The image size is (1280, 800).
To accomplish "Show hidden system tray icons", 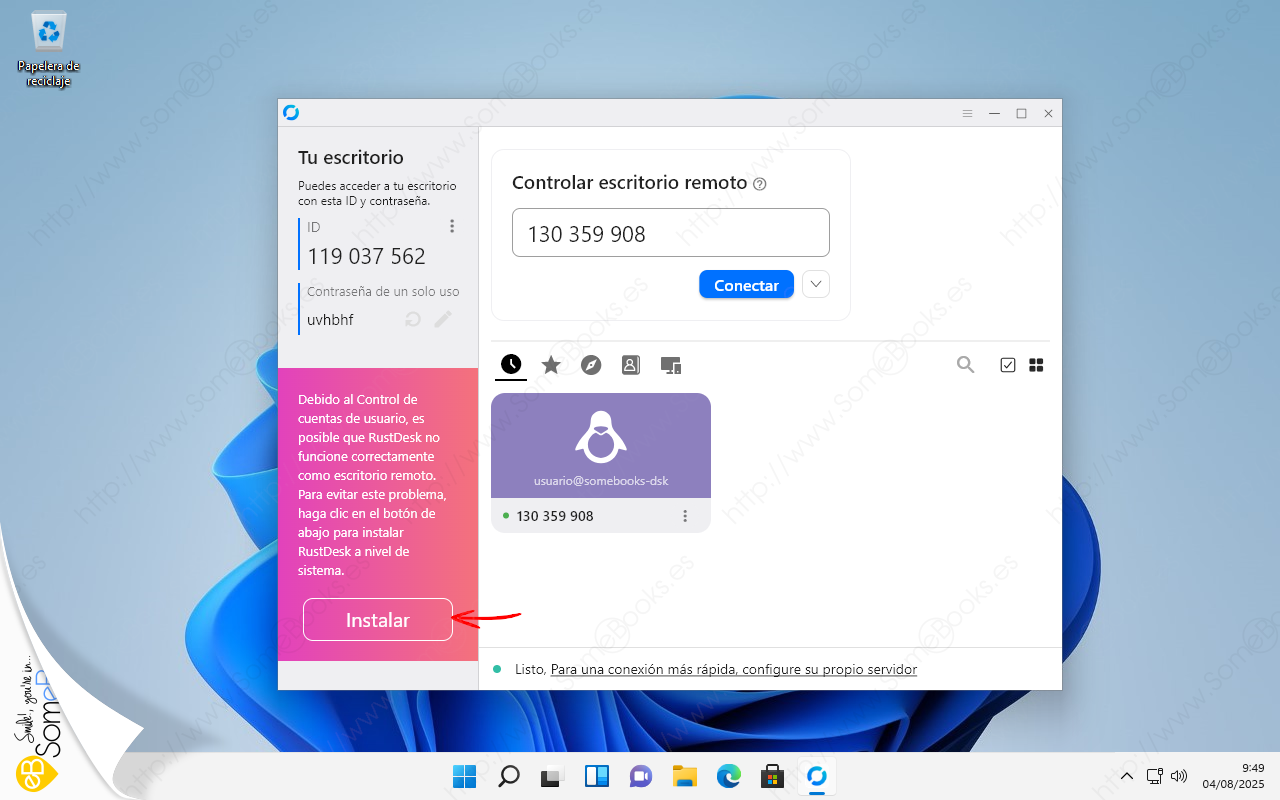I will pos(1127,776).
